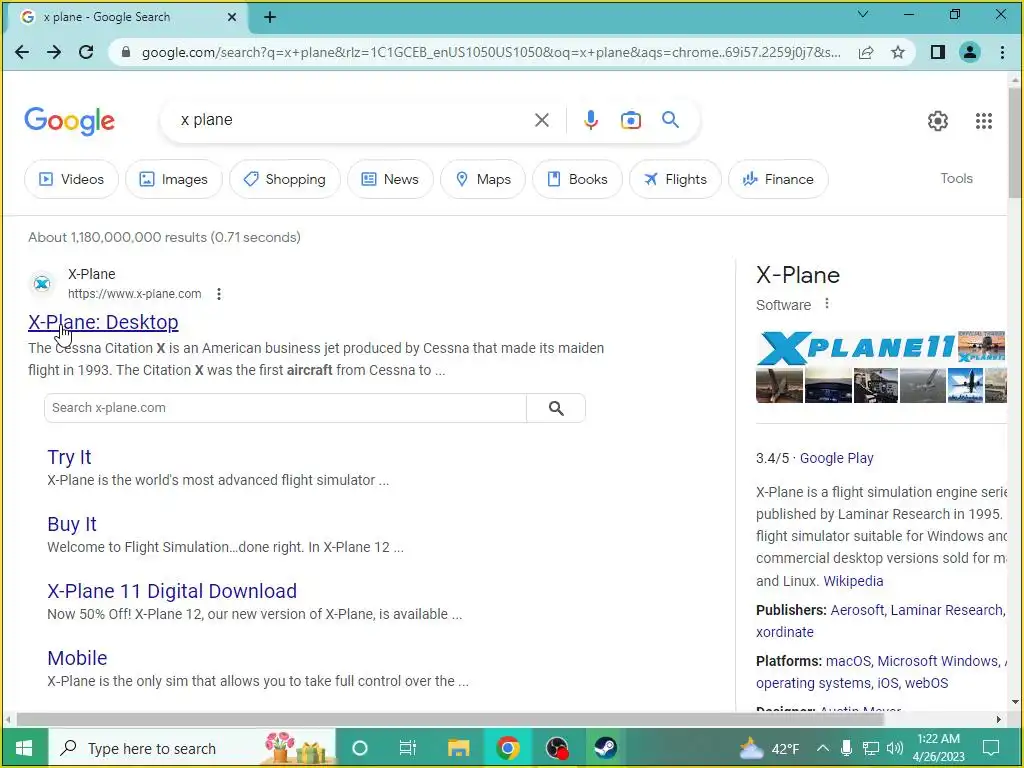Open Aerosoft publisher link
Image resolution: width=1024 pixels, height=768 pixels.
point(856,610)
